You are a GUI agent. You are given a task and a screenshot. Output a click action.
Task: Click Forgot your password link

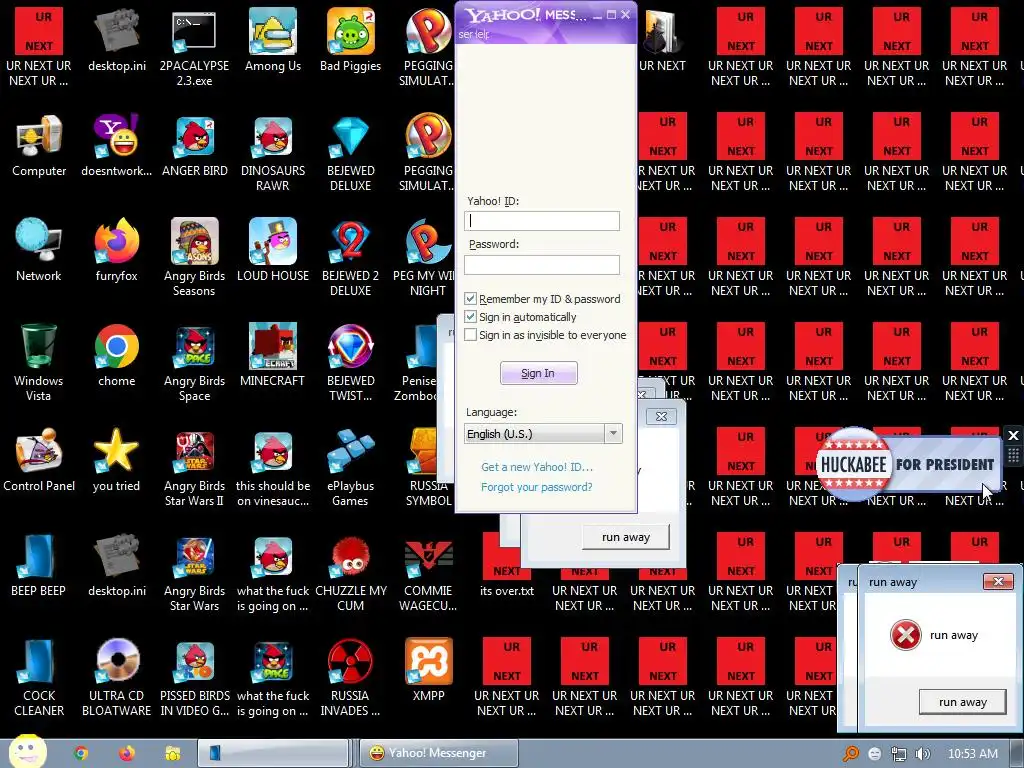(537, 487)
